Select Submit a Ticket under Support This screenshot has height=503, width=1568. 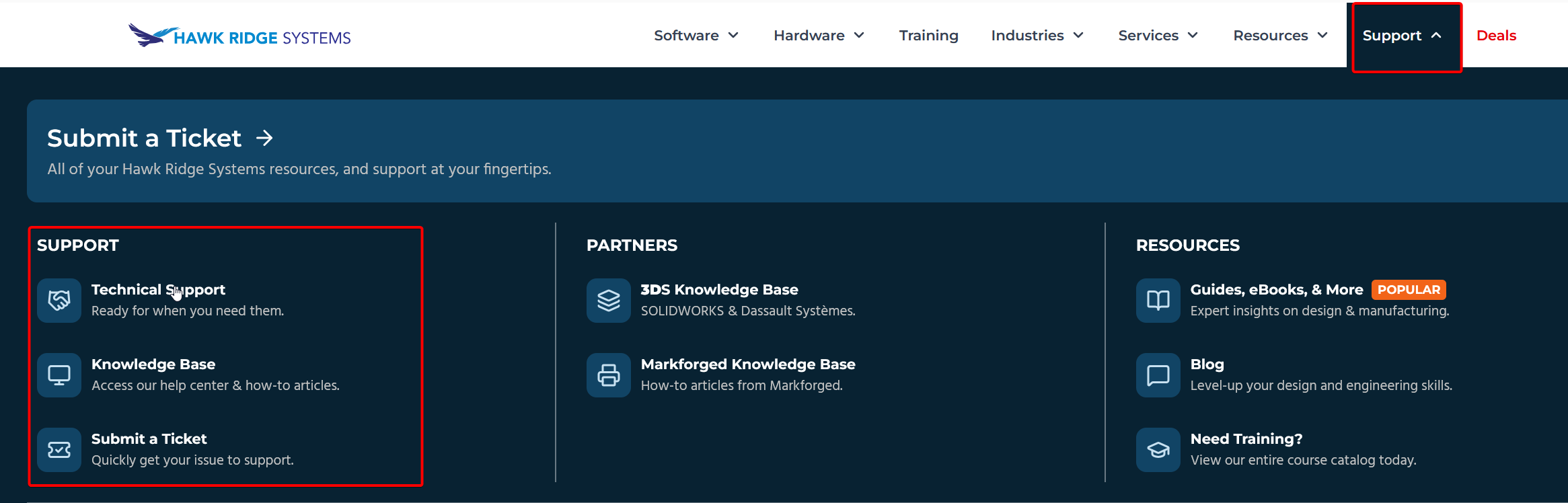tap(149, 438)
